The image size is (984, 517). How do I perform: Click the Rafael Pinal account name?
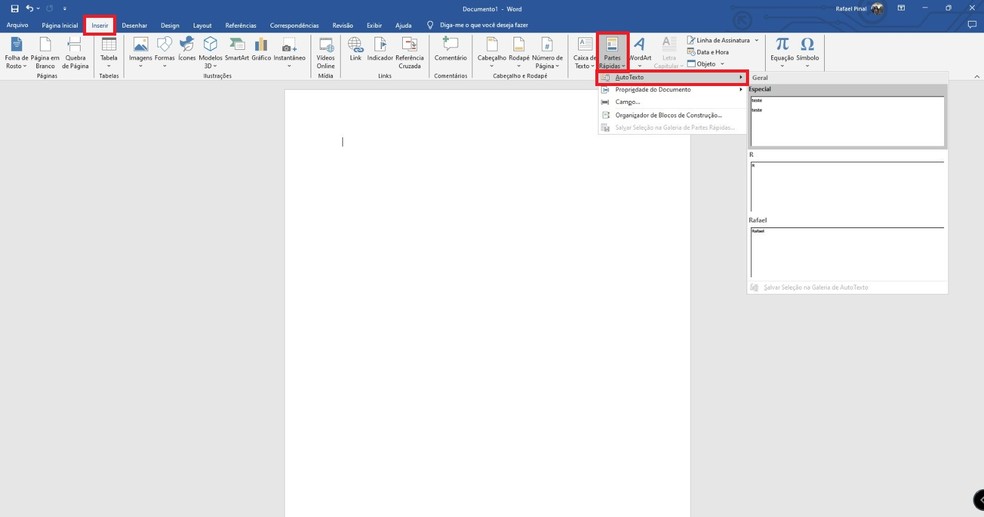[x=852, y=9]
